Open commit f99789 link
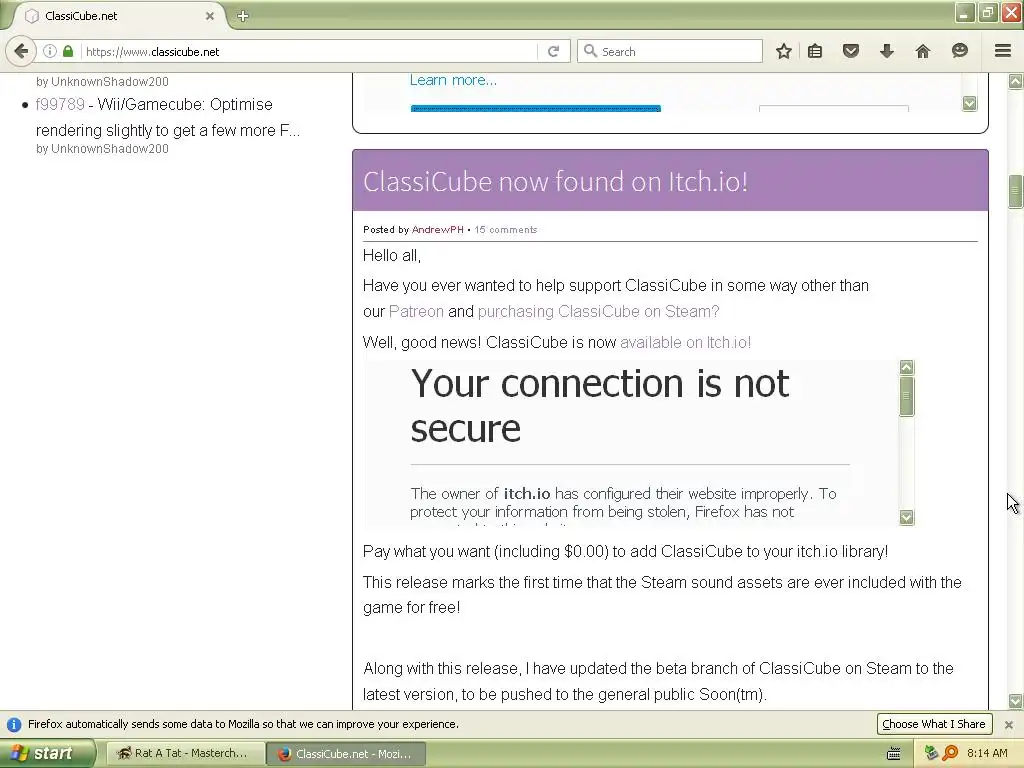The image size is (1024, 768). (60, 104)
